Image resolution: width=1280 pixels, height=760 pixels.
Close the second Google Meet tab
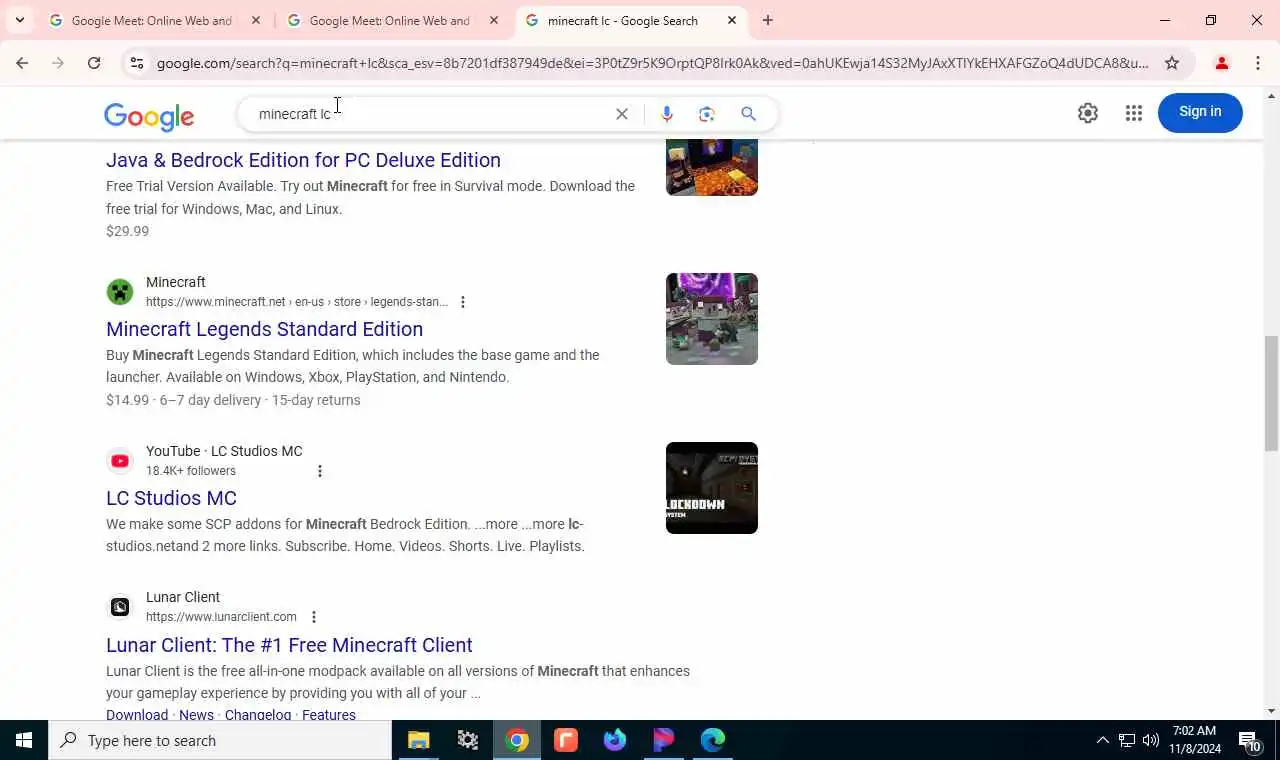(494, 20)
